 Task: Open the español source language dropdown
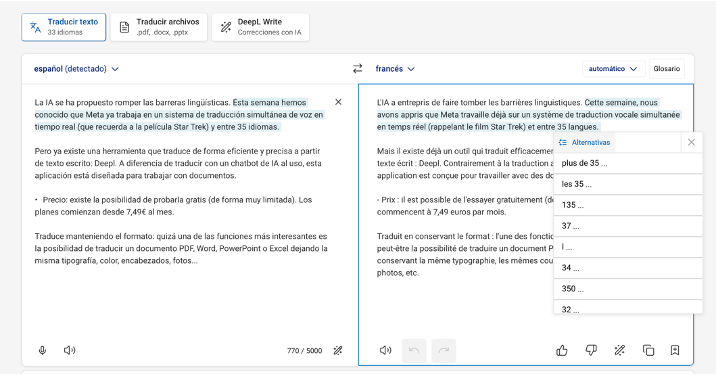coord(76,69)
